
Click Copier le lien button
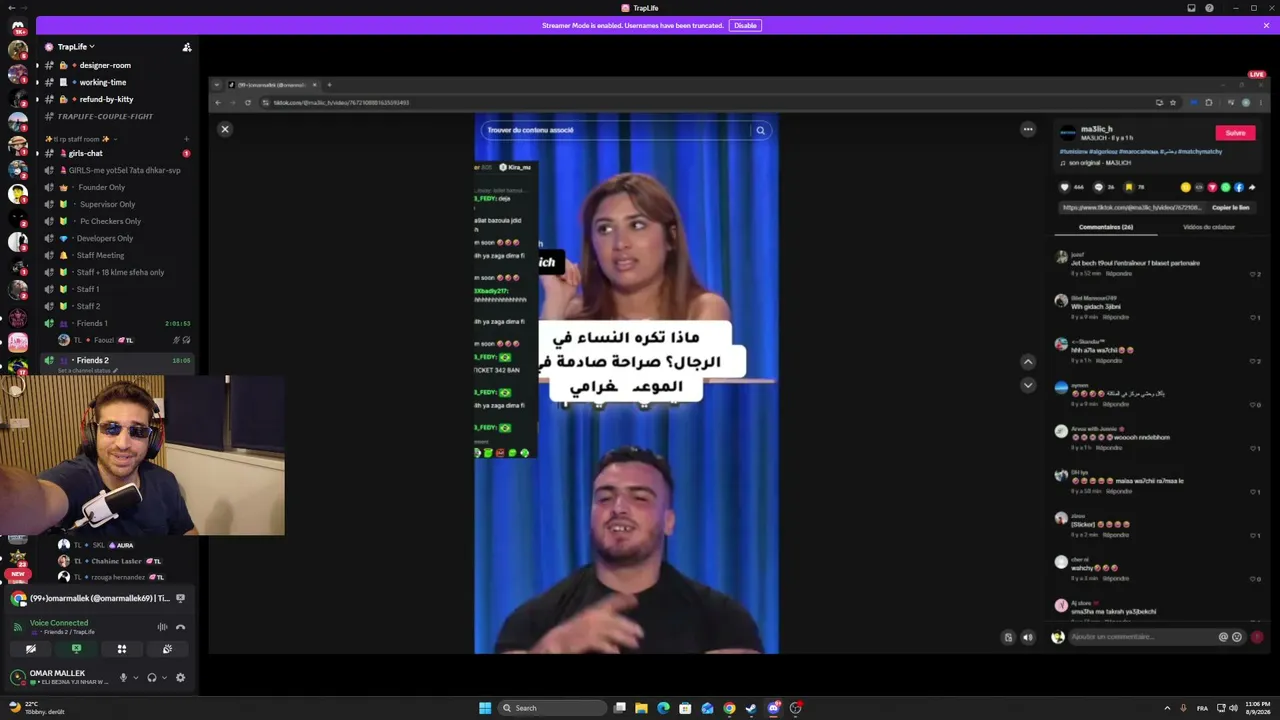click(x=1230, y=208)
